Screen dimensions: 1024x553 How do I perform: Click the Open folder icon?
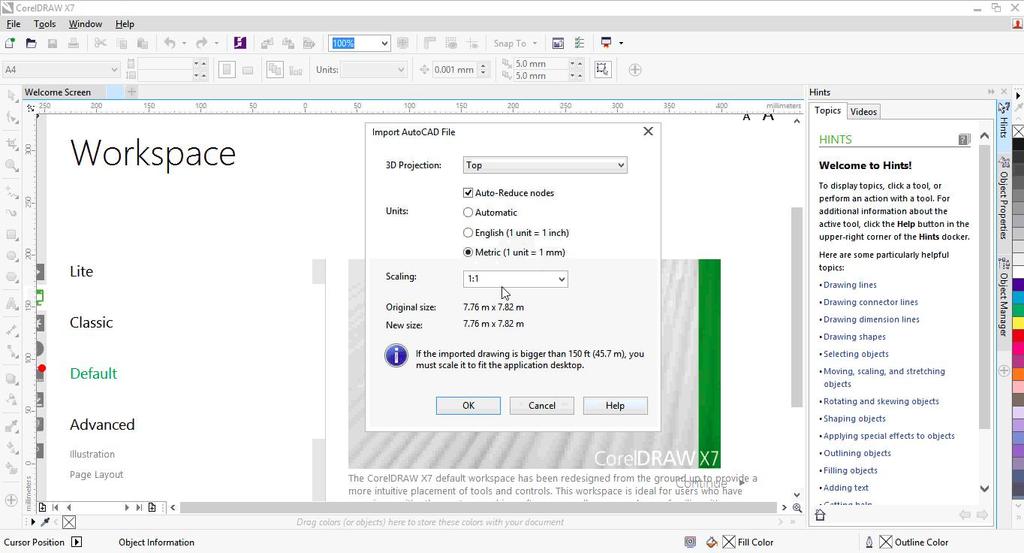tap(31, 43)
